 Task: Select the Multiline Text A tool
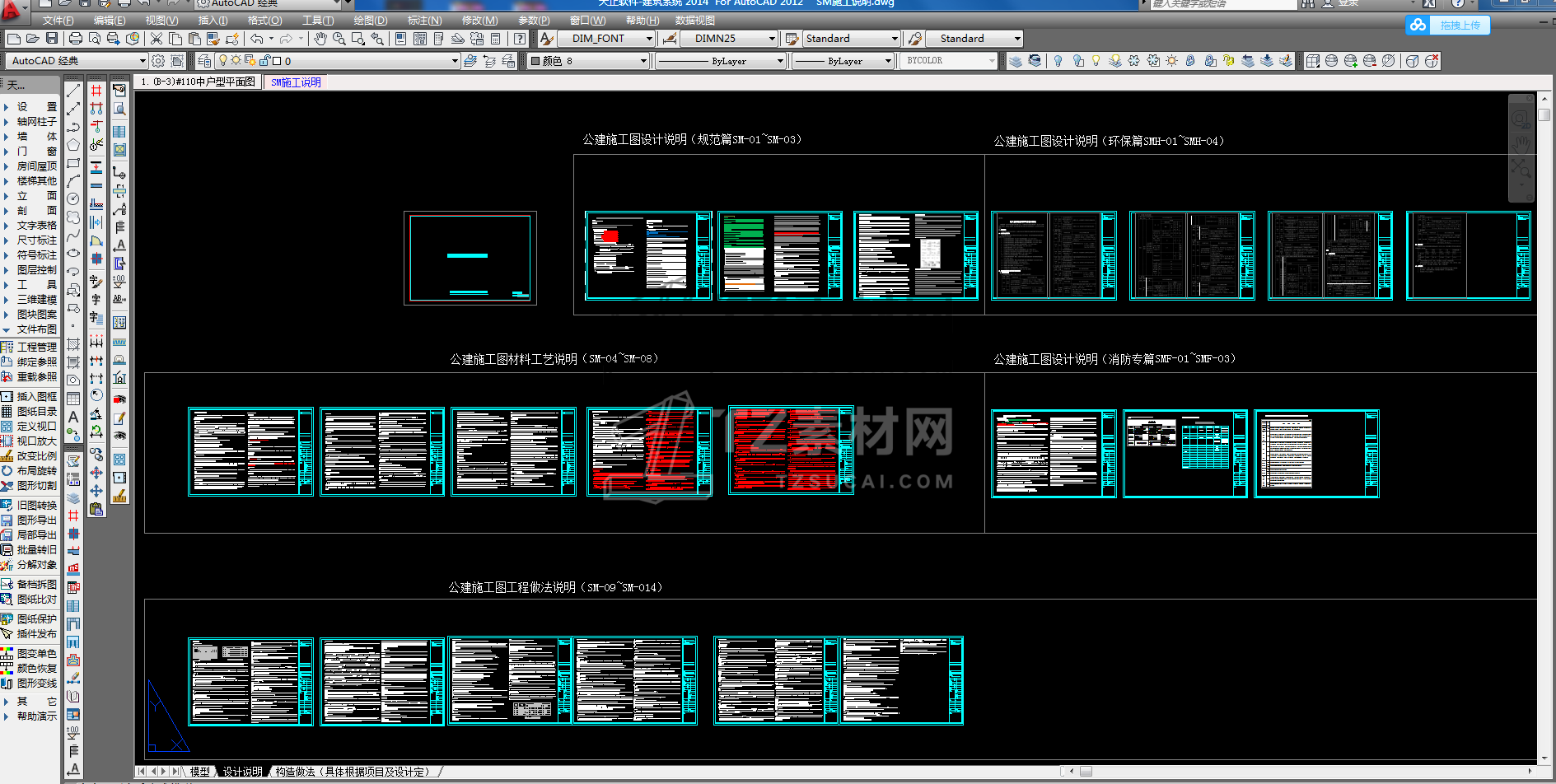pos(73,417)
